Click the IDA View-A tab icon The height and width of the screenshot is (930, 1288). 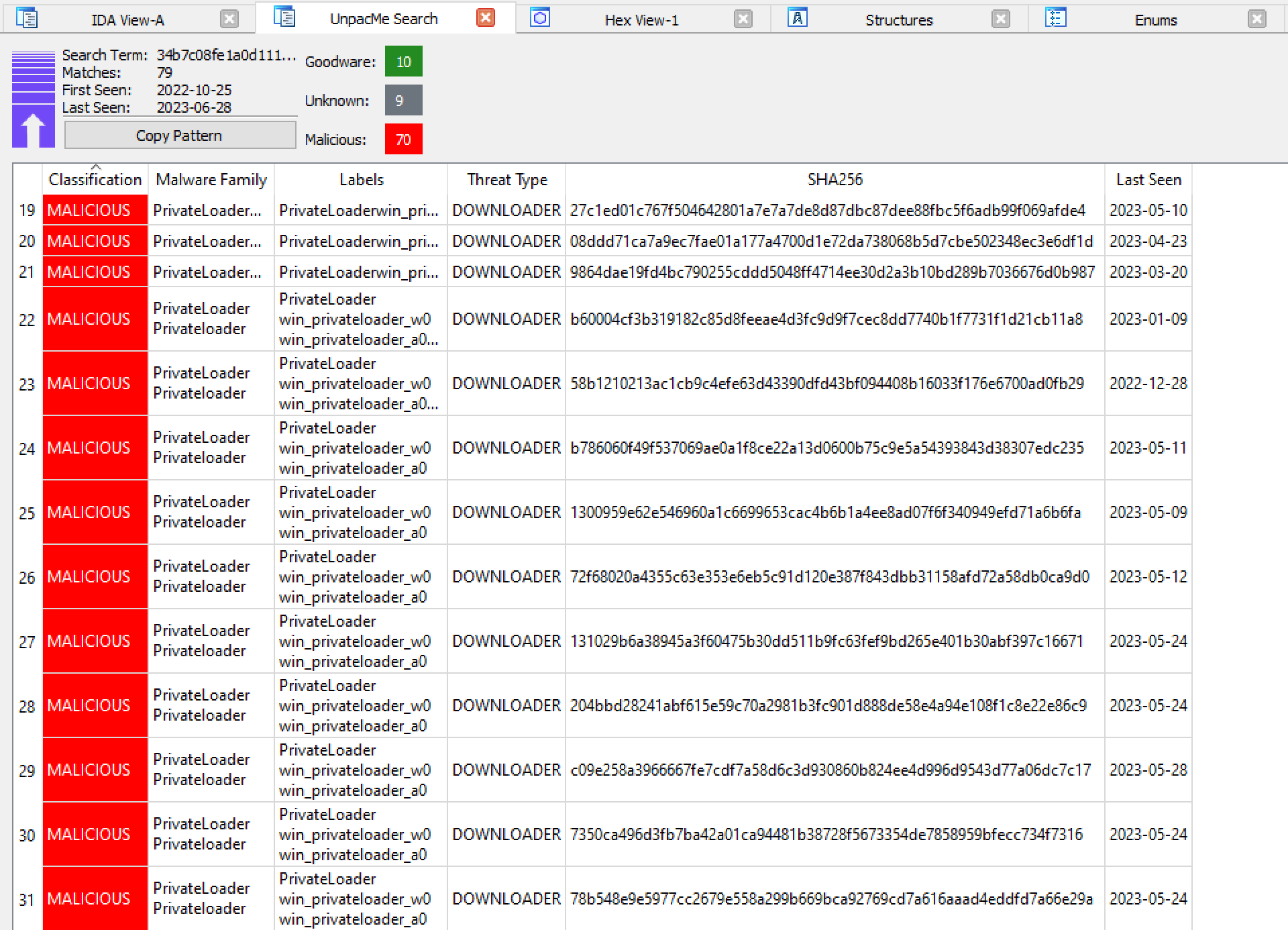click(x=26, y=18)
